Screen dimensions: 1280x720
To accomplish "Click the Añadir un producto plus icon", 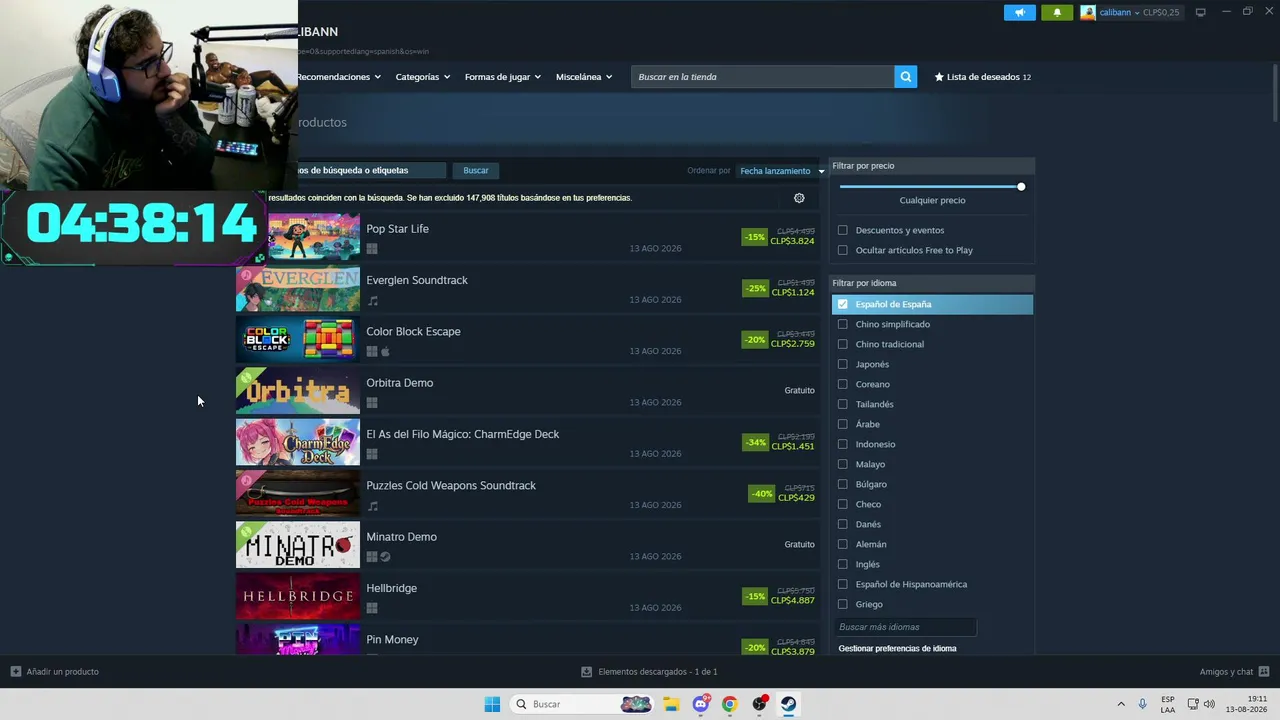I will (15, 672).
